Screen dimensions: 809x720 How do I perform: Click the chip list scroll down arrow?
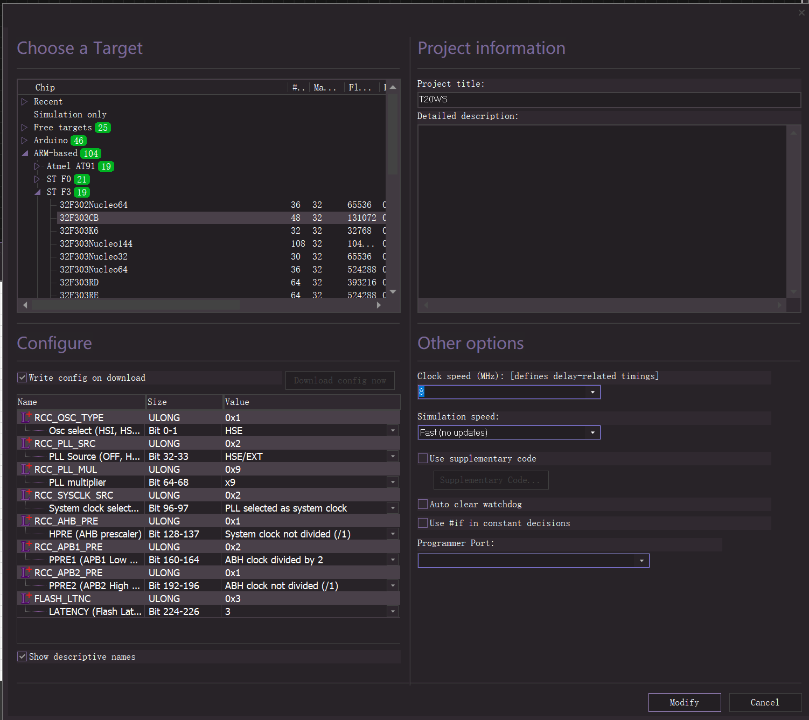coord(393,291)
